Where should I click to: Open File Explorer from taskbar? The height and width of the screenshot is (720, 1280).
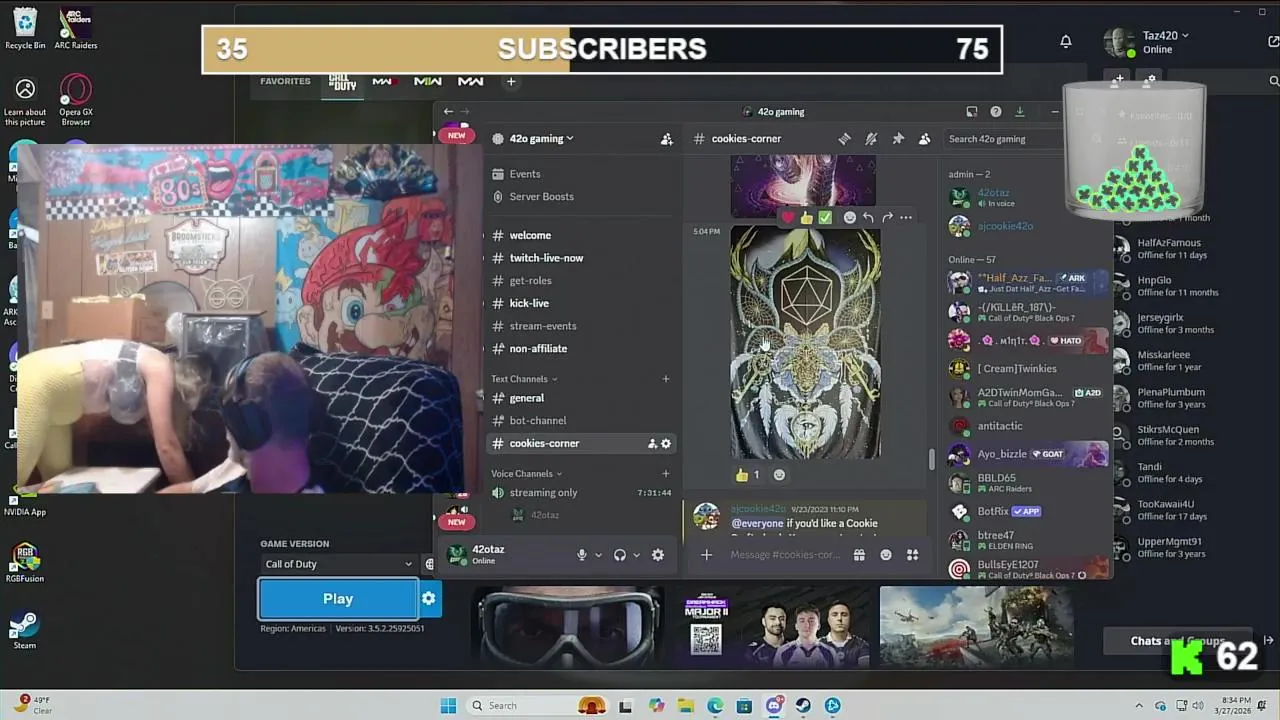(686, 706)
